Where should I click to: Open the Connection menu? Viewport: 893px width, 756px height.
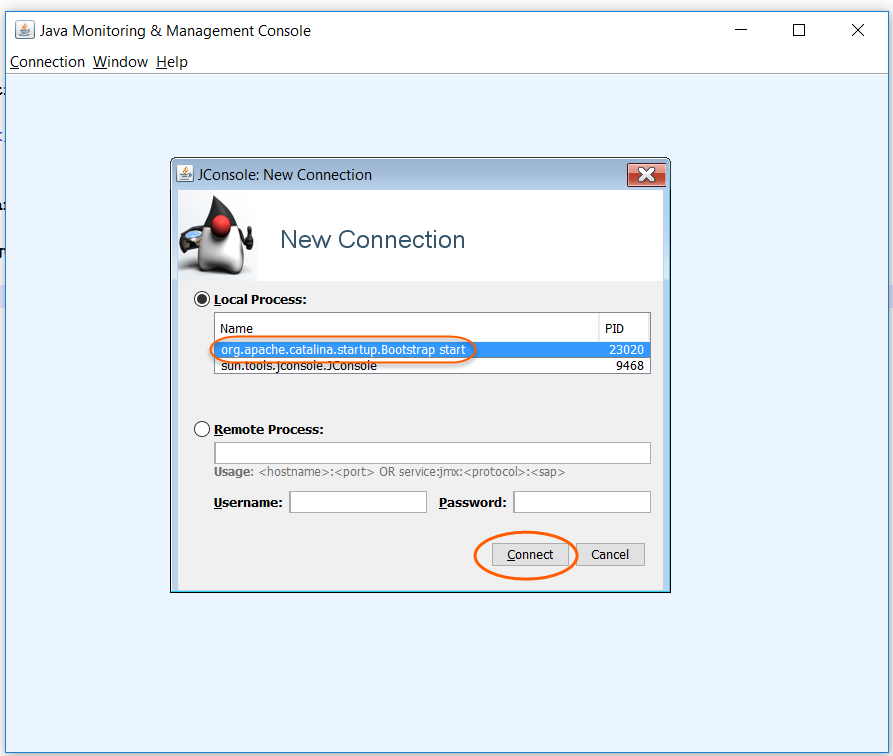point(47,61)
